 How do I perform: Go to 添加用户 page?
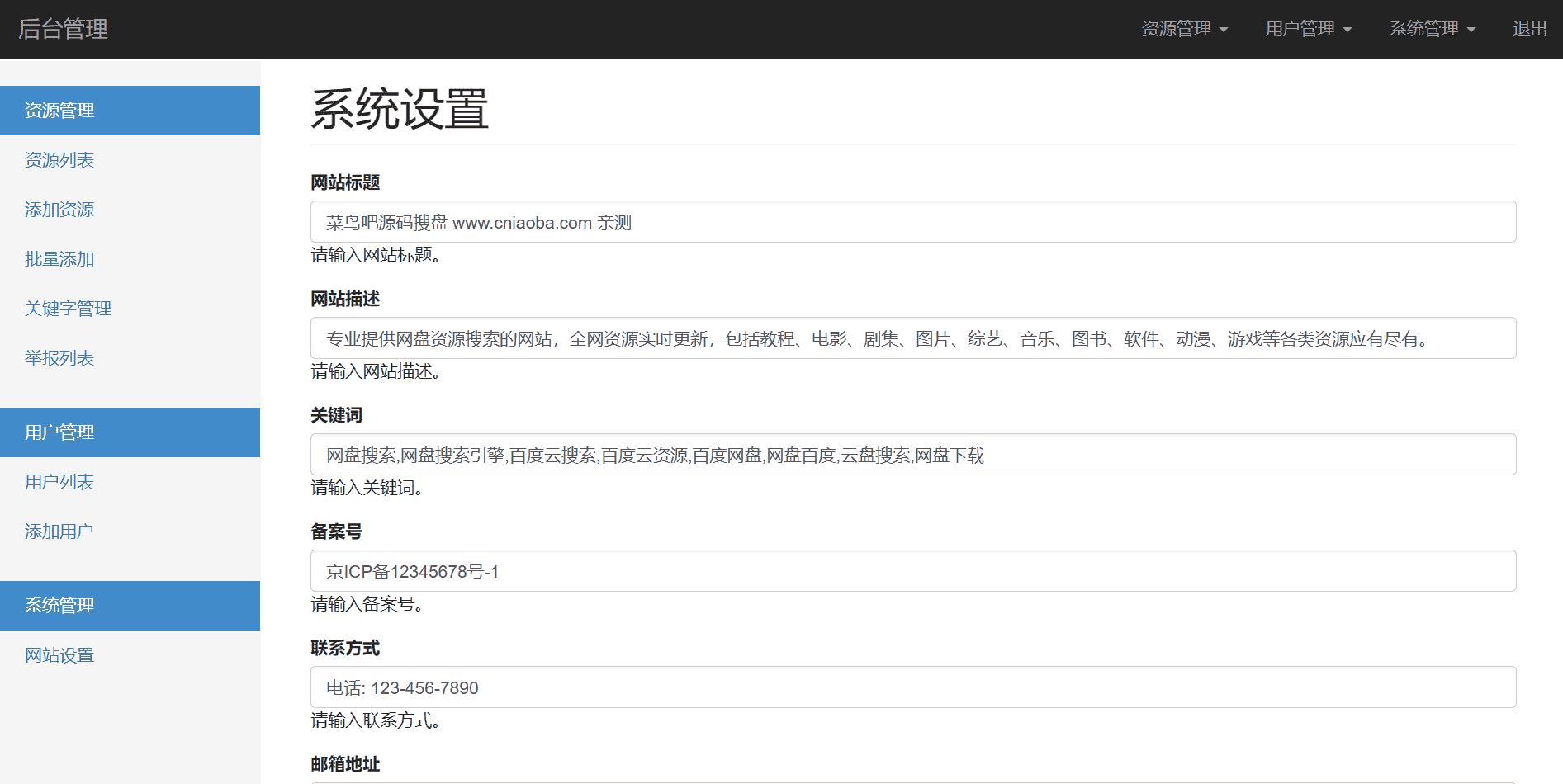pos(59,531)
